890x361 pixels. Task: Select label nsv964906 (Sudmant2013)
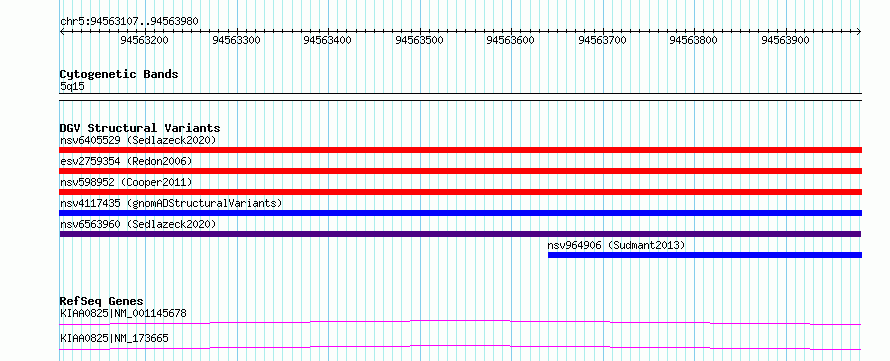point(616,245)
